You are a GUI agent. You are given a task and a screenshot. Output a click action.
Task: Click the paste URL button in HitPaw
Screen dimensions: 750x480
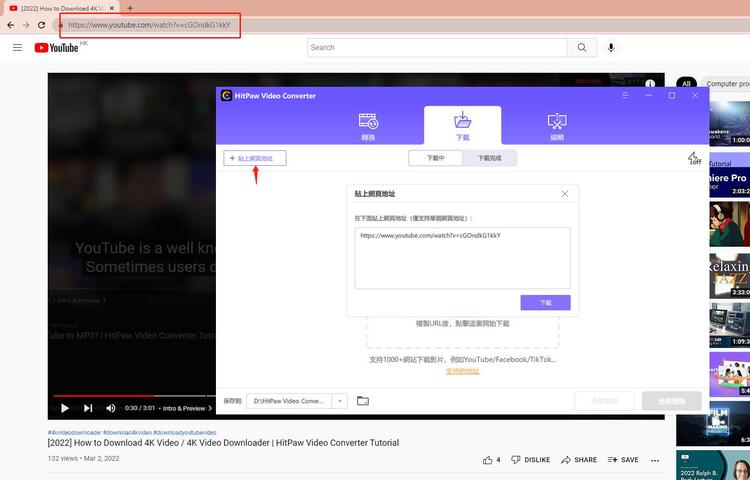pos(255,158)
